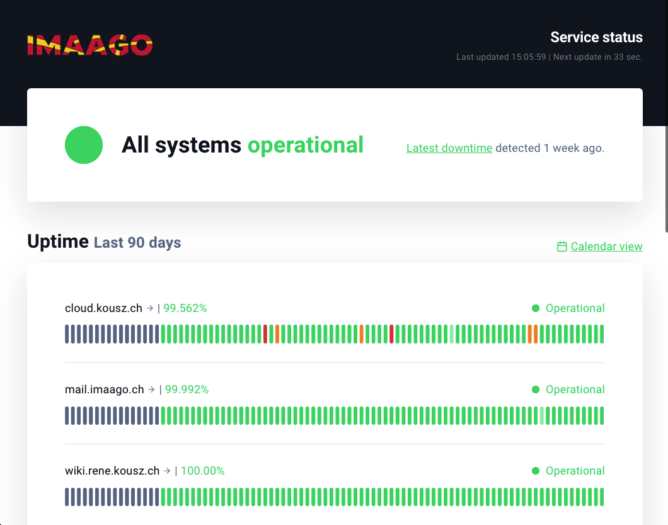Click the arrow icon next to cloud.kousz.ch
668x525 pixels.
coord(150,308)
